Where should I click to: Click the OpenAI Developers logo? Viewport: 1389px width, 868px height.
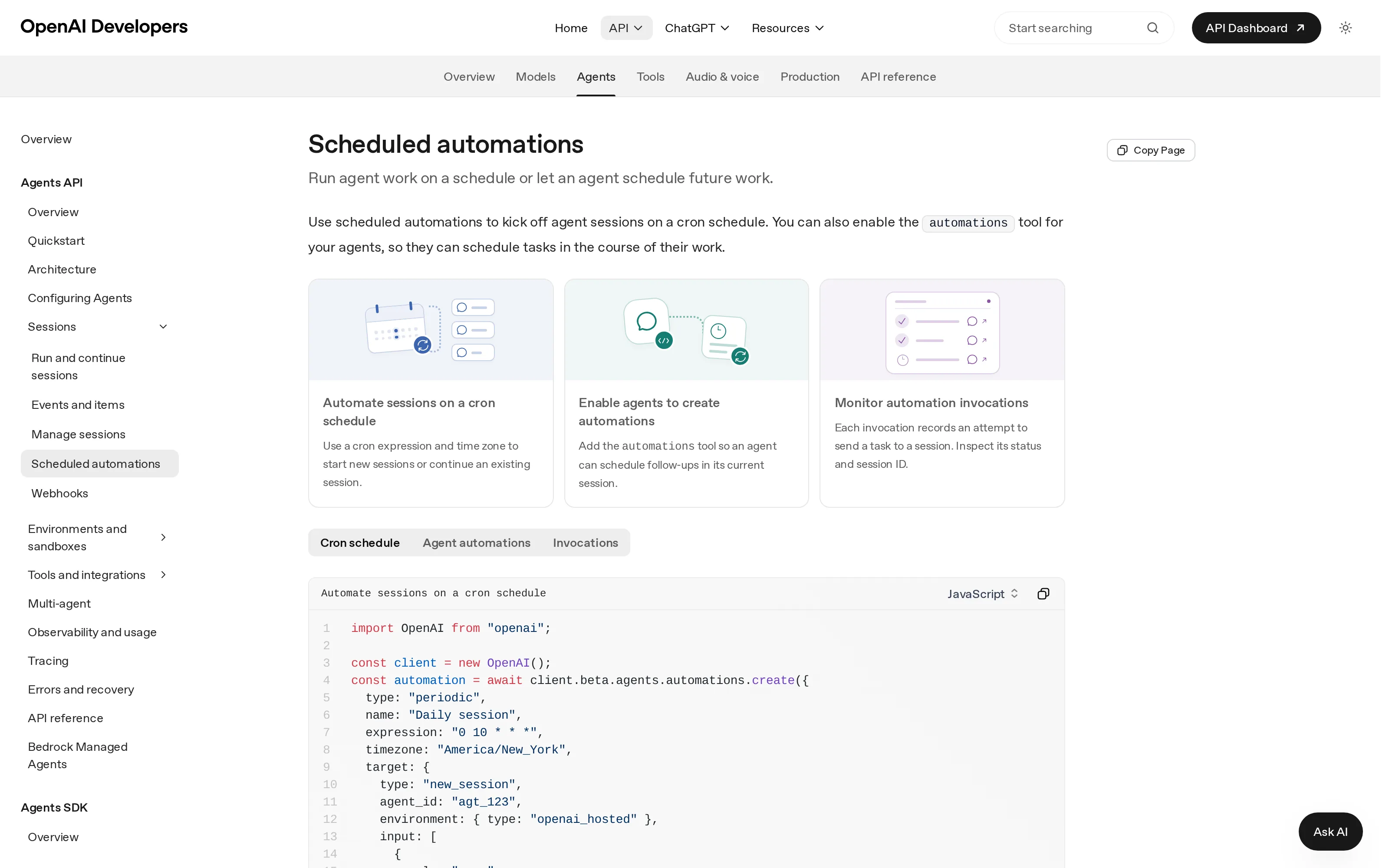point(104,26)
